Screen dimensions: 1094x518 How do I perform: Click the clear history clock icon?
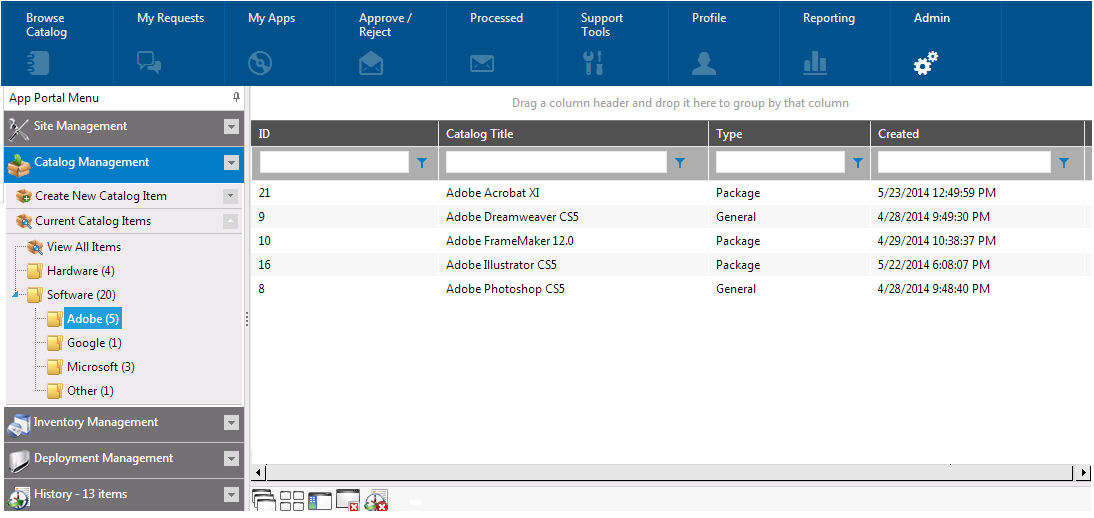[x=376, y=501]
